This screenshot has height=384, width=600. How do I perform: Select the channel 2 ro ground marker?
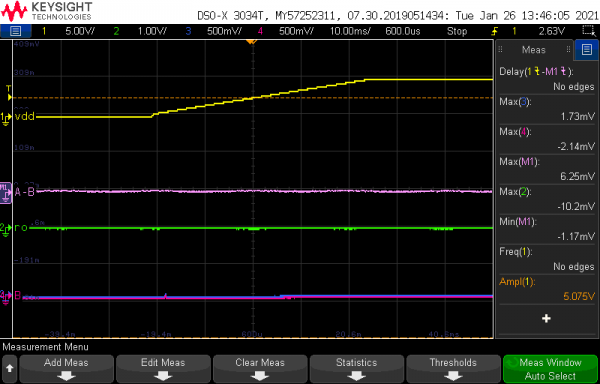(x=6, y=228)
